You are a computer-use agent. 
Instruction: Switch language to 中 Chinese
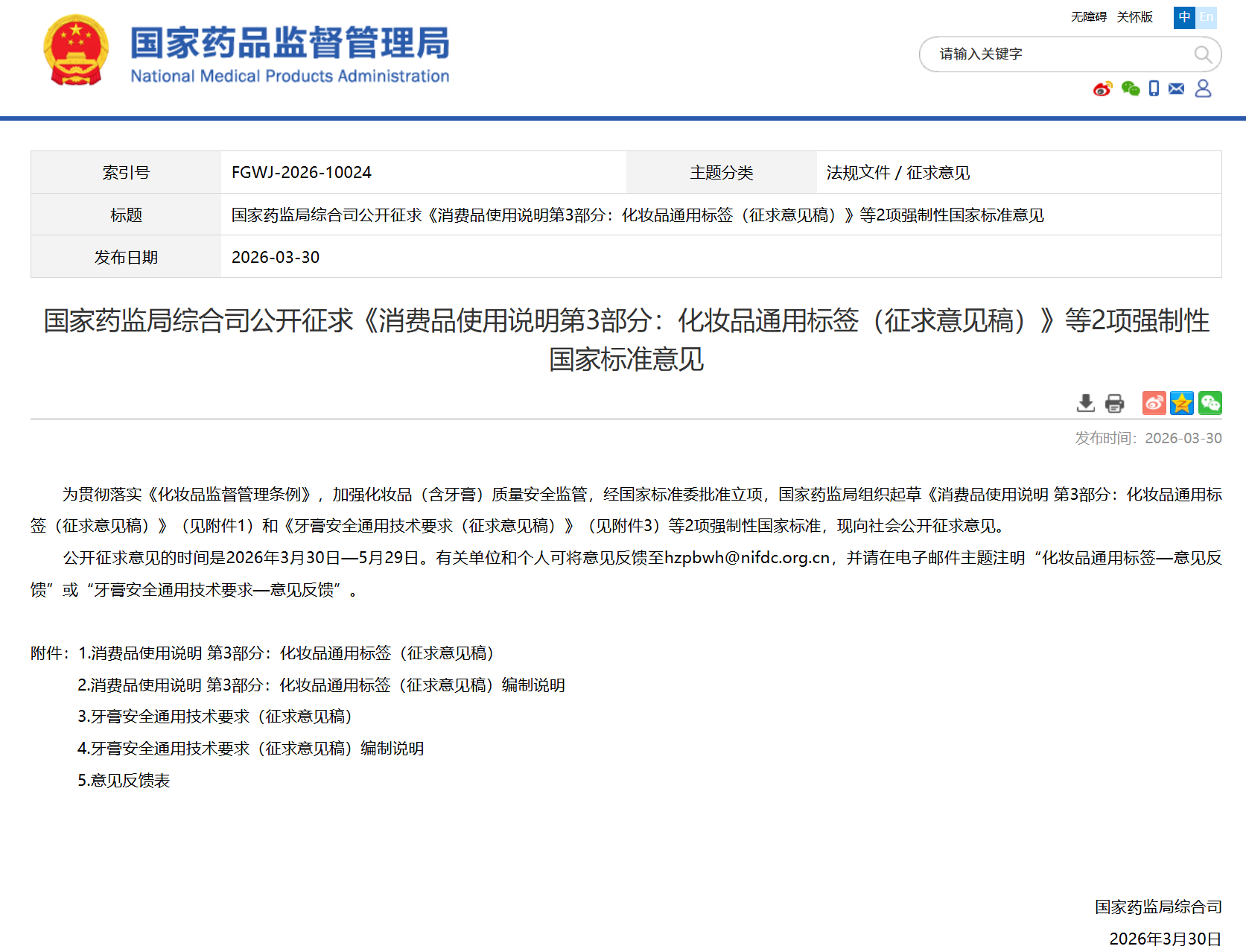tap(1184, 17)
